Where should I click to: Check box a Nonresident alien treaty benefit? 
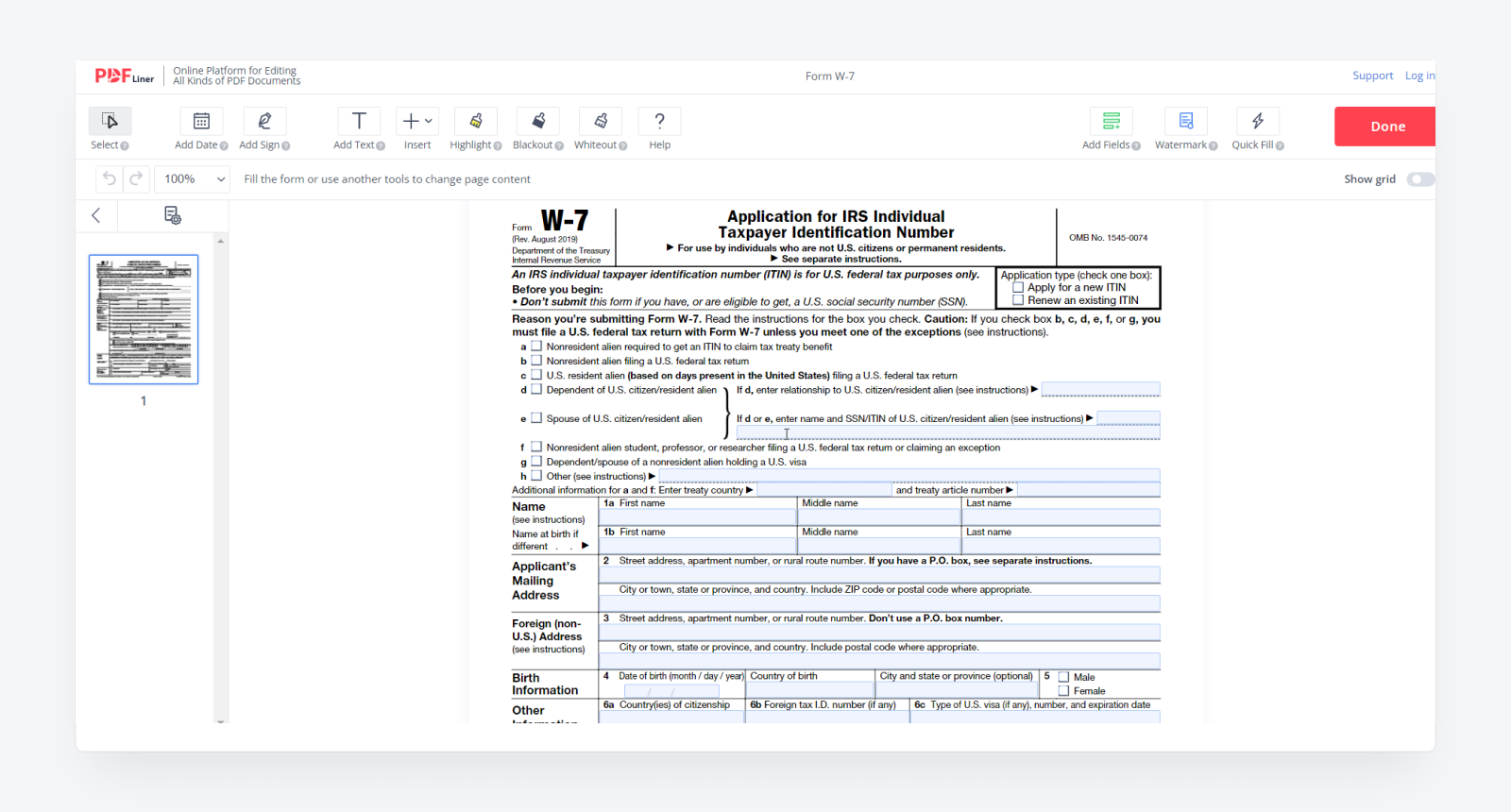pyautogui.click(x=536, y=347)
